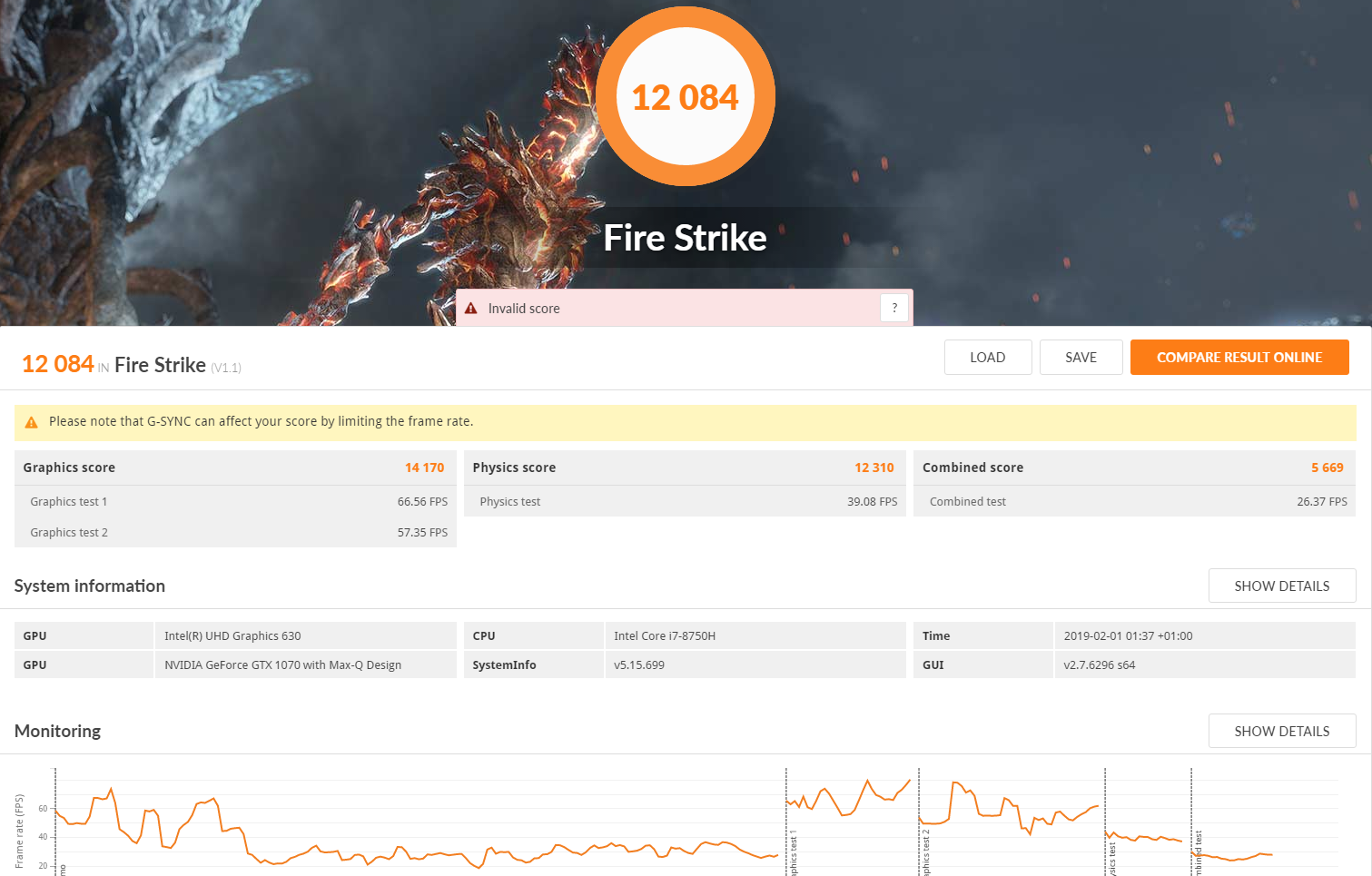Select Intel(R) UHD Graphics 630 GPU value
This screenshot has height=876, width=1372.
232,636
